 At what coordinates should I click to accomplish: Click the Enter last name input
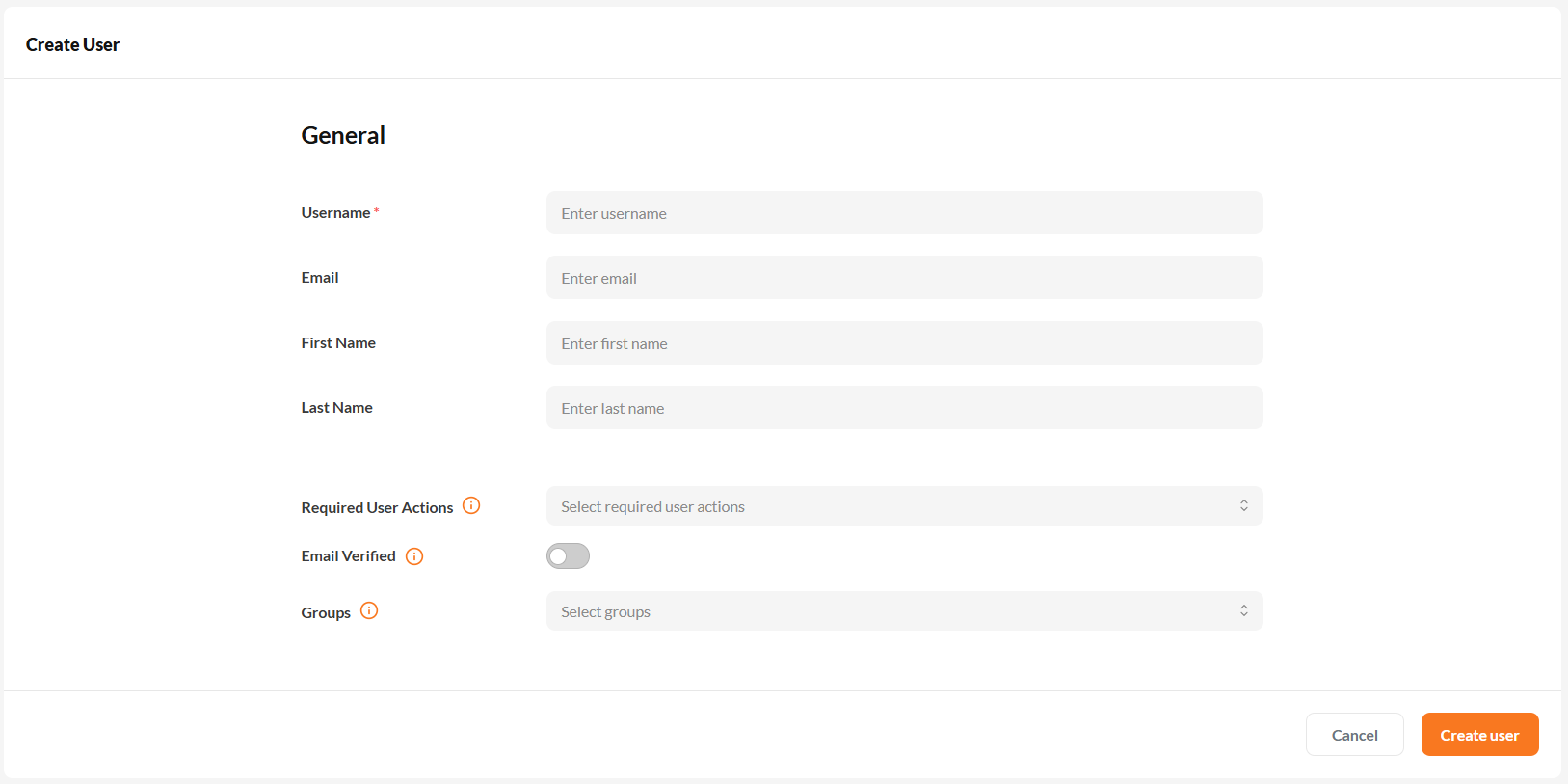[903, 408]
